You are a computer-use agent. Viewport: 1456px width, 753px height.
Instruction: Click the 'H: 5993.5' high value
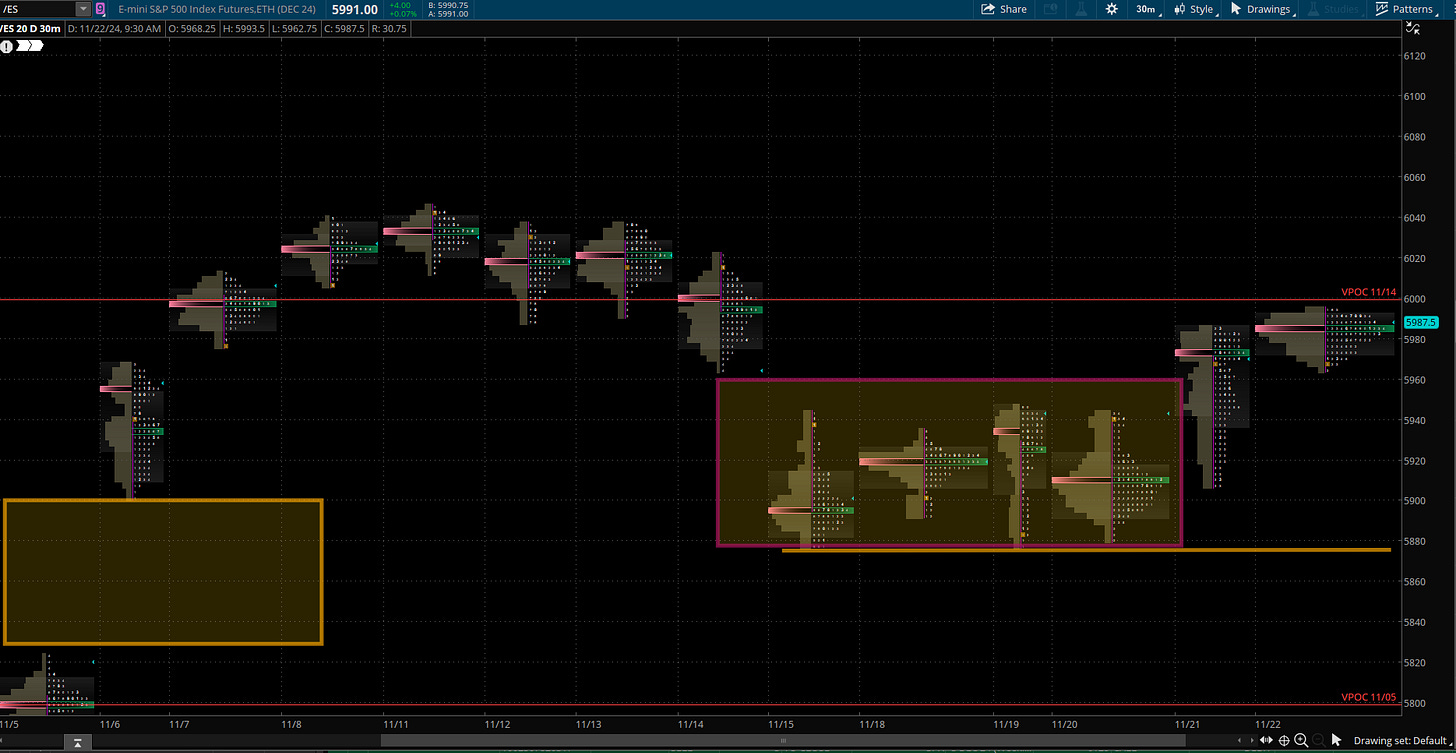coord(244,28)
